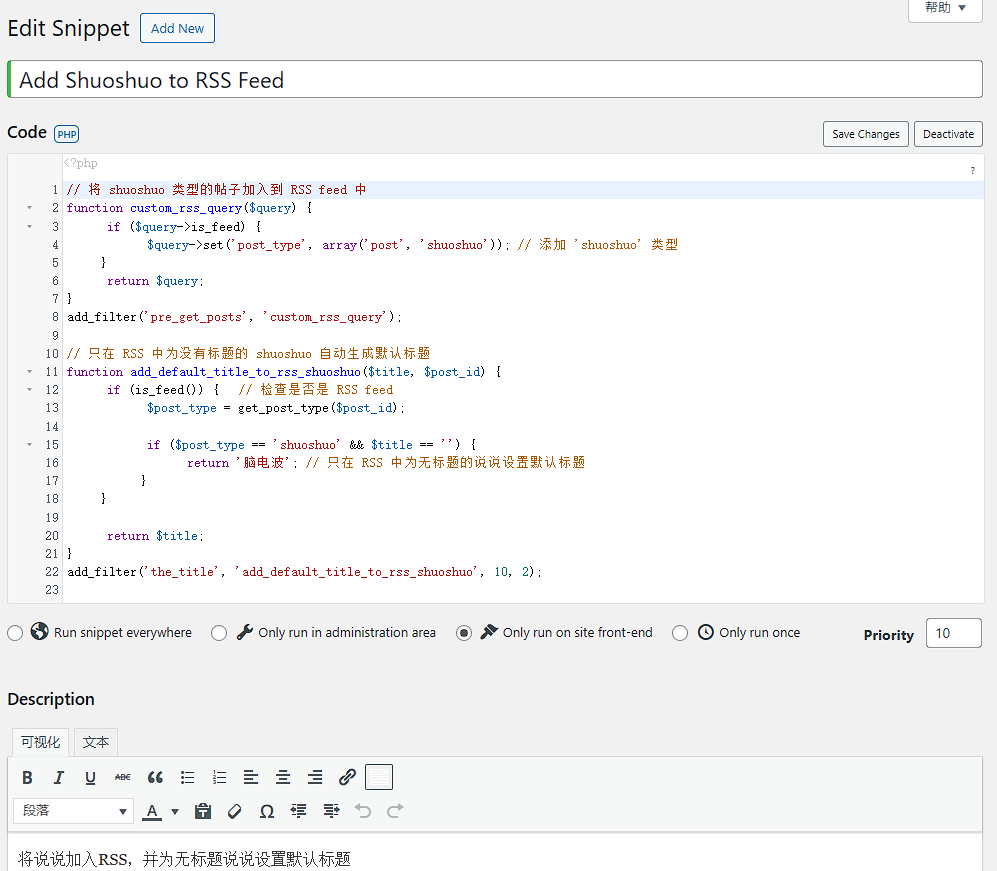Insert or edit link icon
The image size is (997, 871).
[x=347, y=777]
